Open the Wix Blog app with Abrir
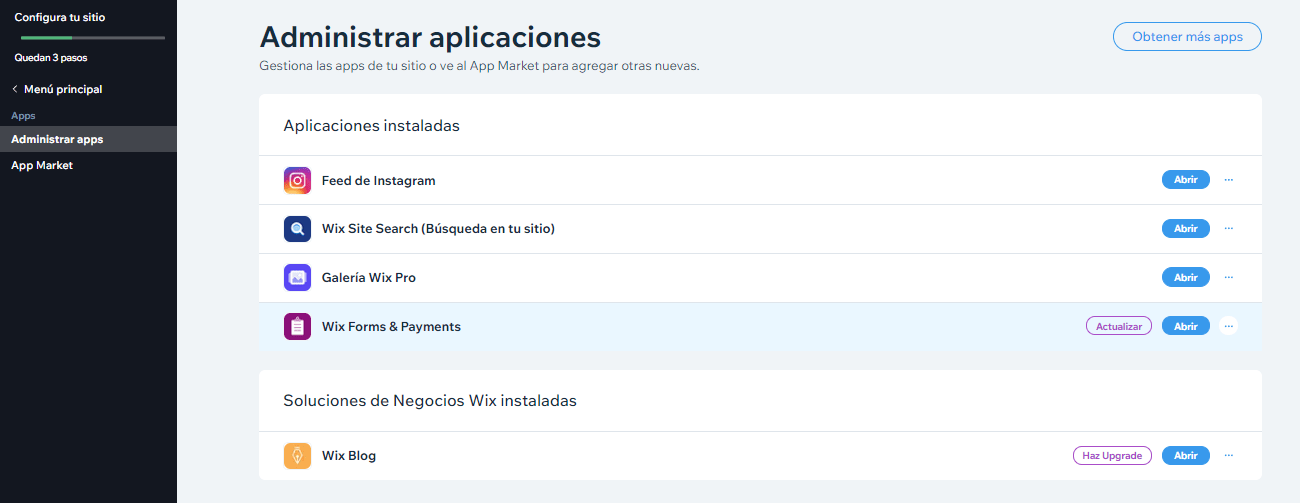Viewport: 1300px width, 503px height. pos(1185,455)
